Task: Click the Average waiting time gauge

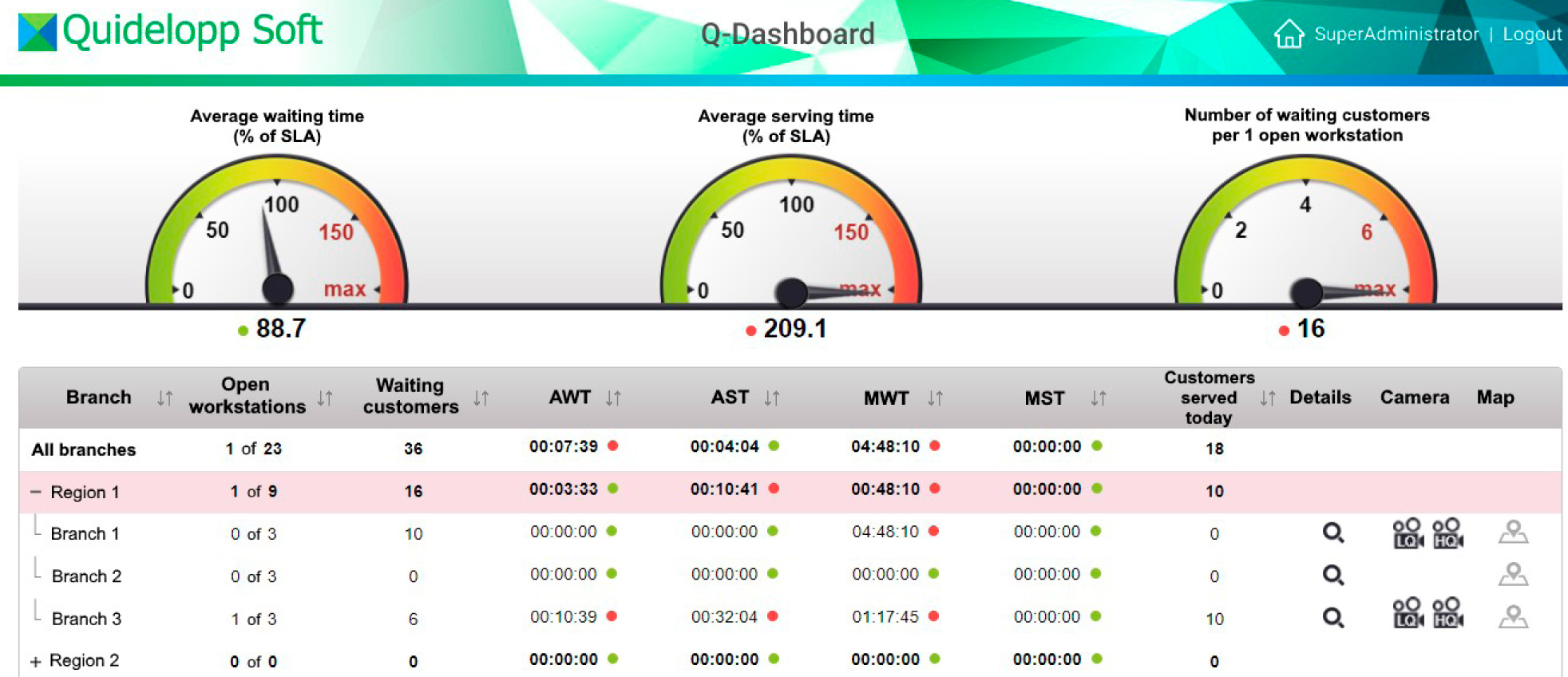Action: 277,230
